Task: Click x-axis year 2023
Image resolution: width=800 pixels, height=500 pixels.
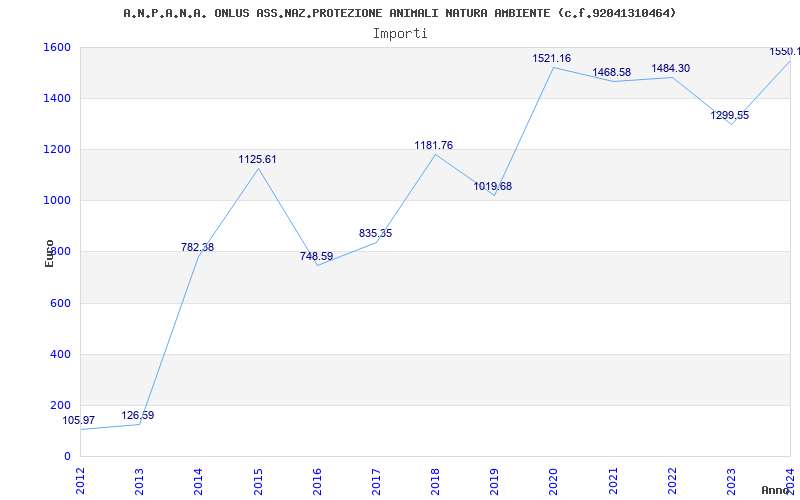Action: coord(732,481)
